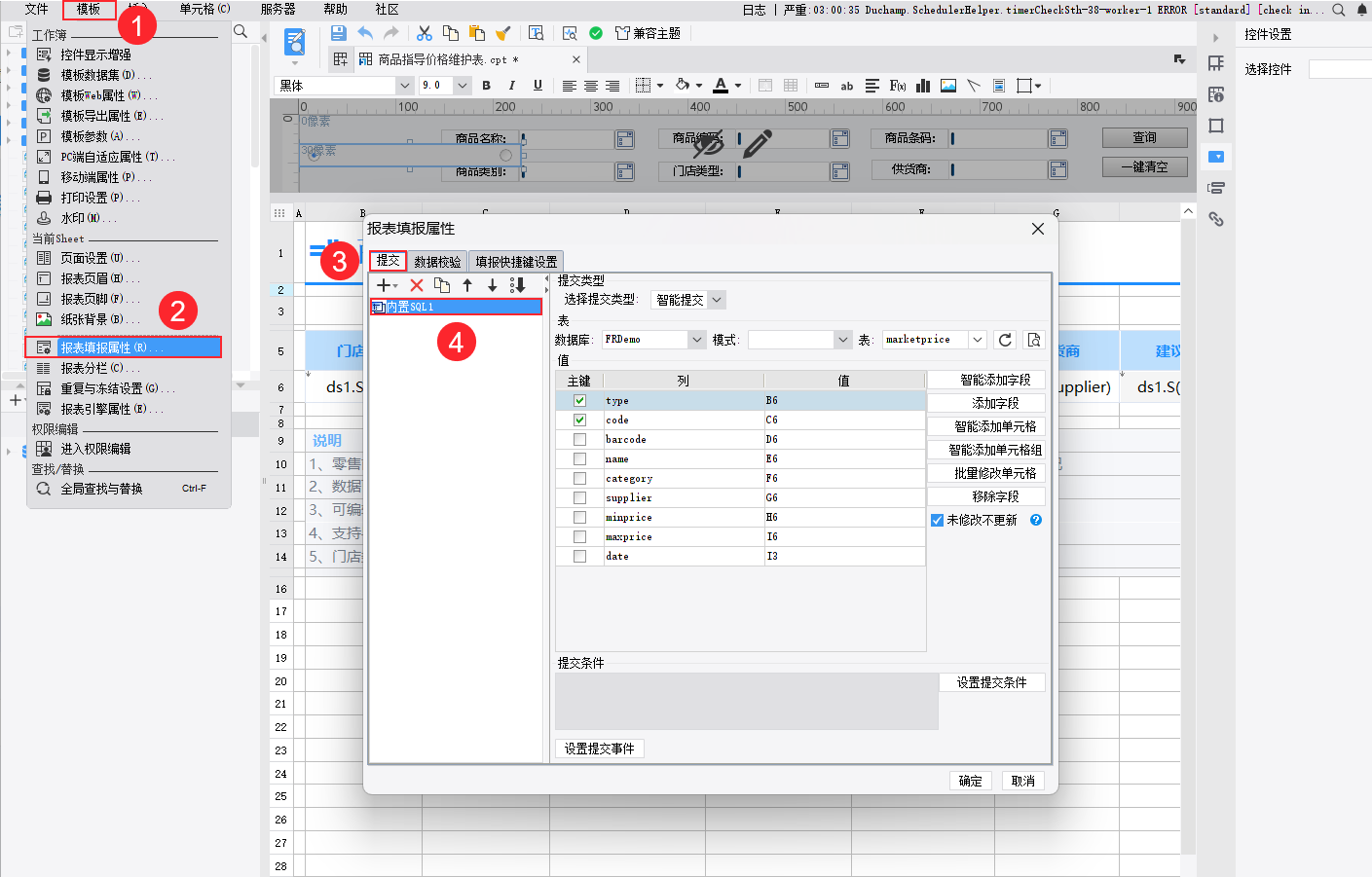Switch to 填报快捷键设置 tab
This screenshot has width=1372, height=877.
[516, 262]
